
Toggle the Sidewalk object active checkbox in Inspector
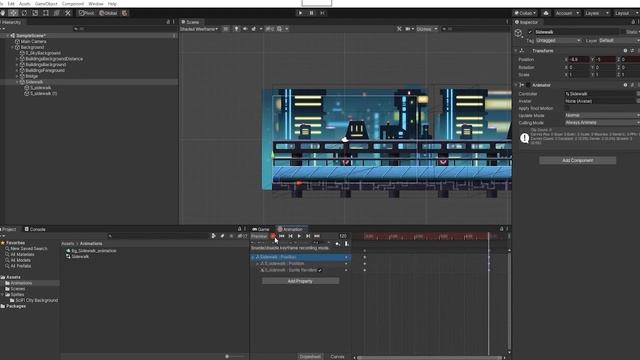tap(530, 32)
